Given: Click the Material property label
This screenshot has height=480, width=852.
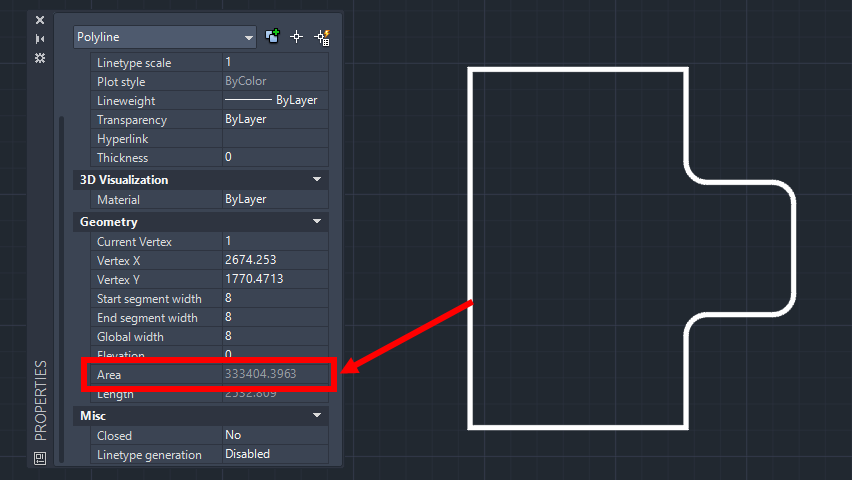Looking at the screenshot, I should pos(118,200).
